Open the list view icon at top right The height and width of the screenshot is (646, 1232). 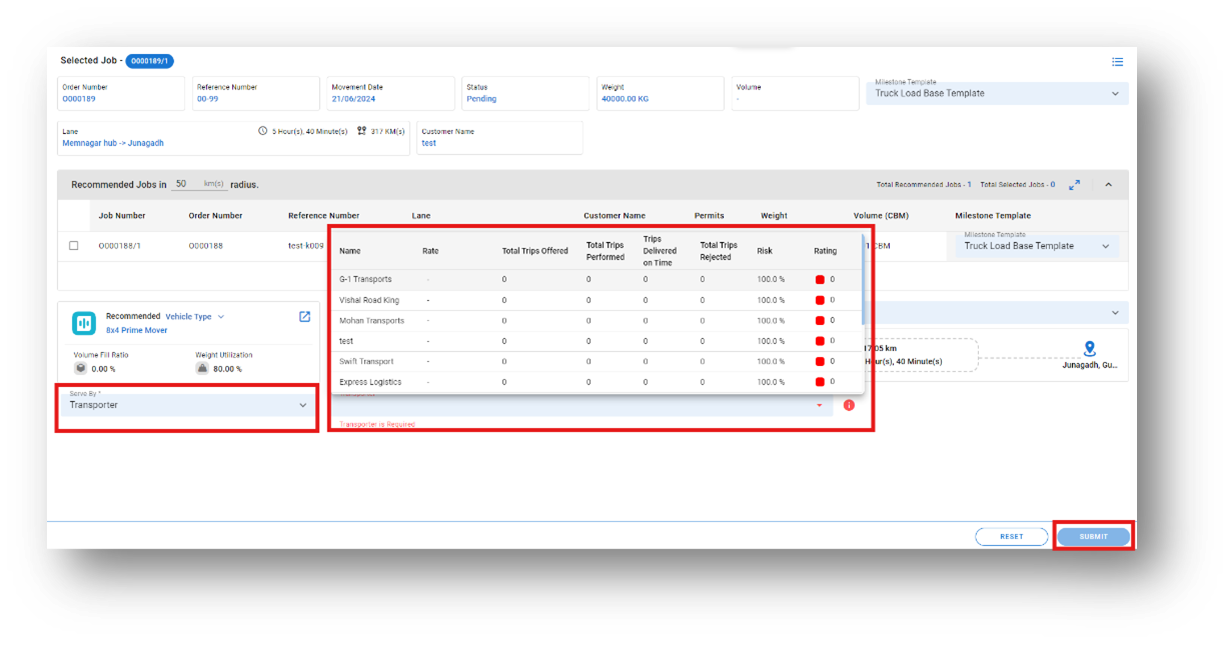tap(1117, 62)
